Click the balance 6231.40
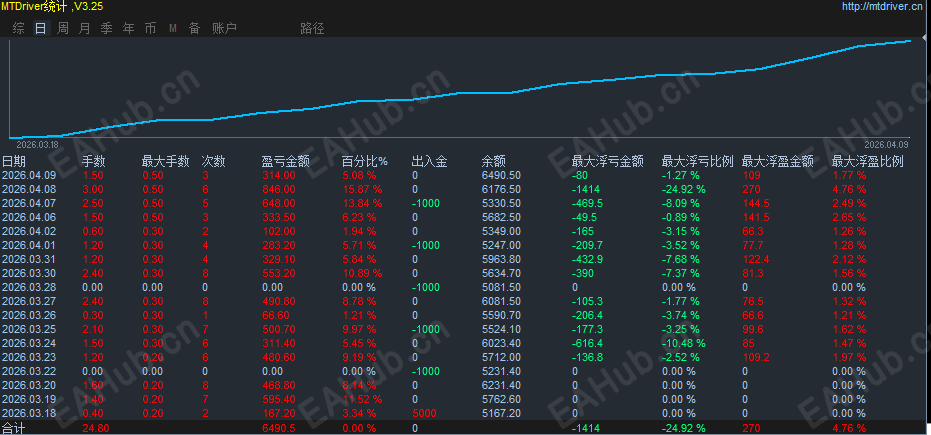The width and height of the screenshot is (931, 435). (501, 385)
